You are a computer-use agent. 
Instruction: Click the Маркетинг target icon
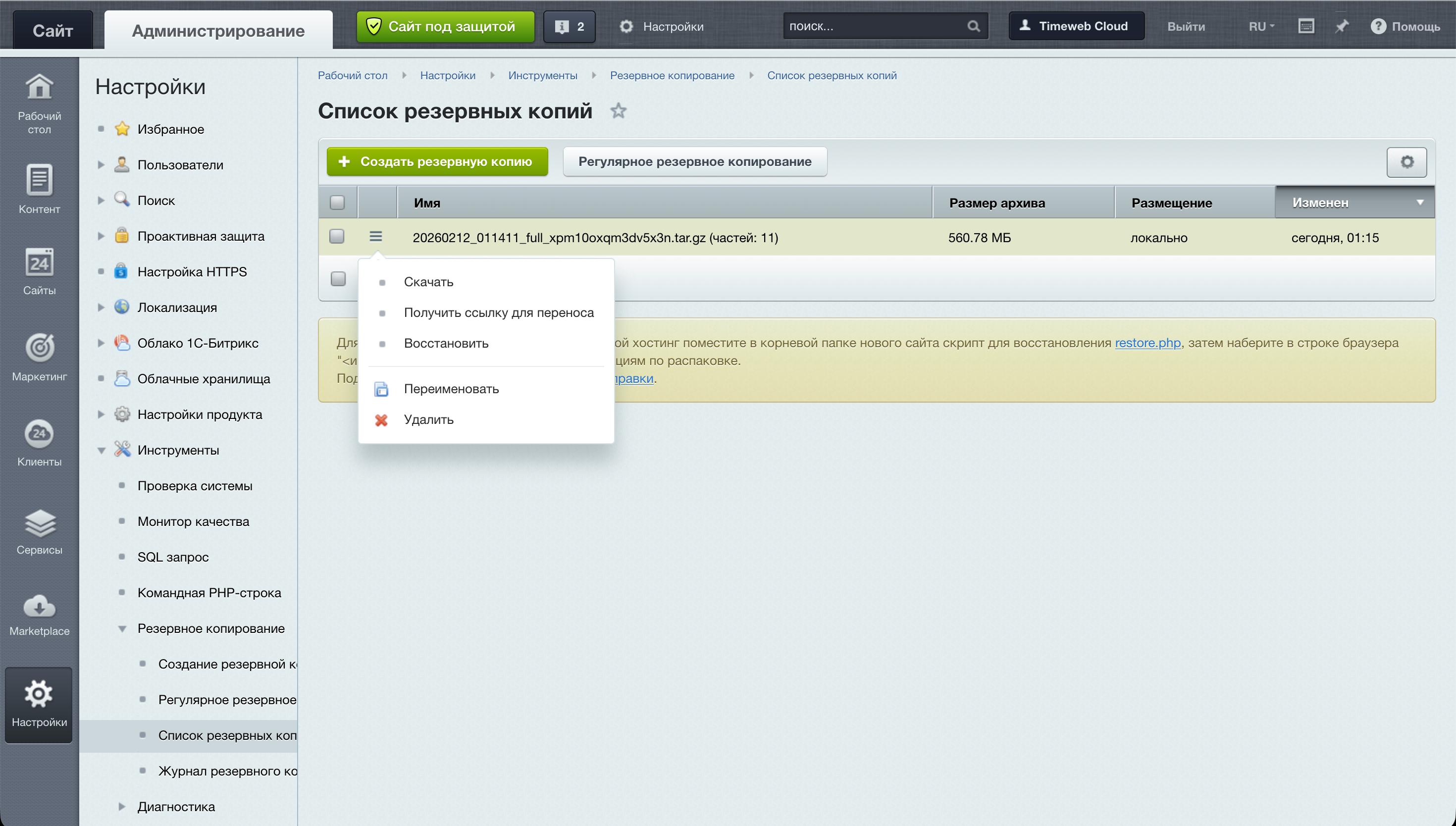coord(39,348)
